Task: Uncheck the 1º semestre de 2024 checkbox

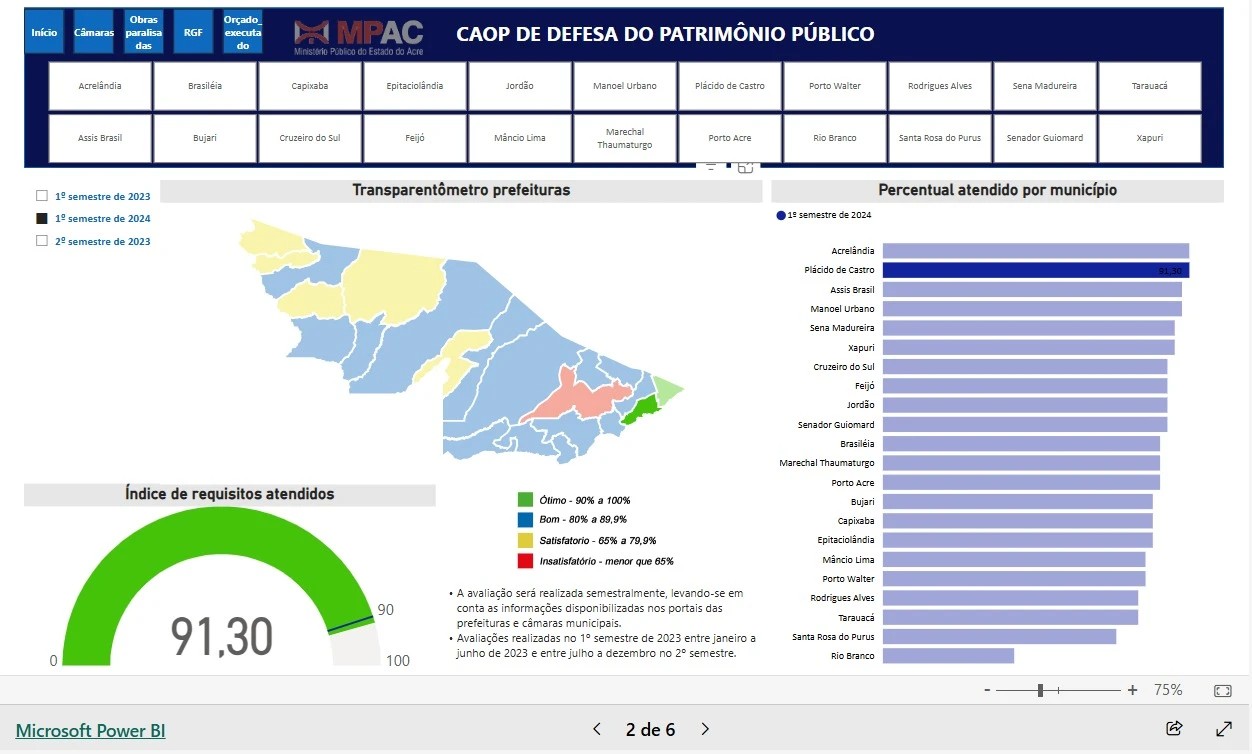Action: click(x=42, y=218)
